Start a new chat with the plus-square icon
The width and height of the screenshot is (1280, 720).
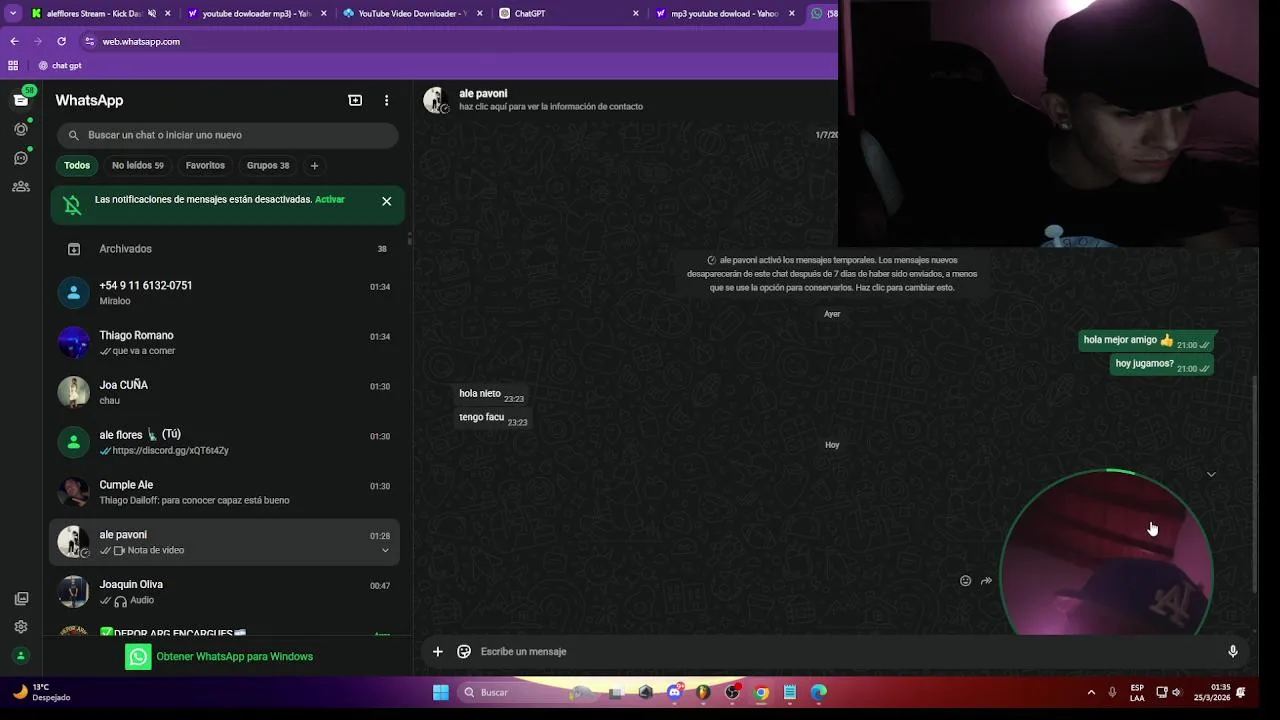[355, 100]
